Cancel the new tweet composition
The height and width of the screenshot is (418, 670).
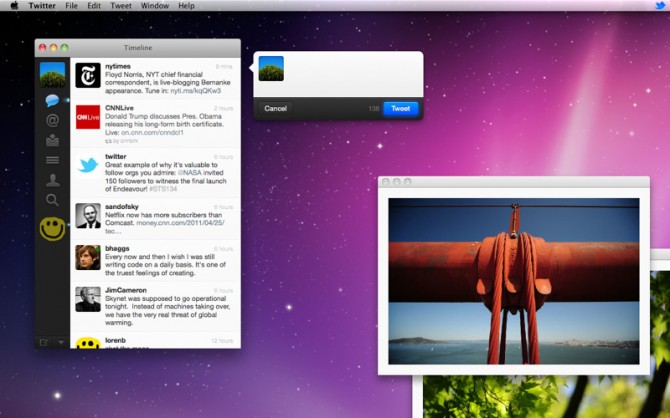coord(275,108)
